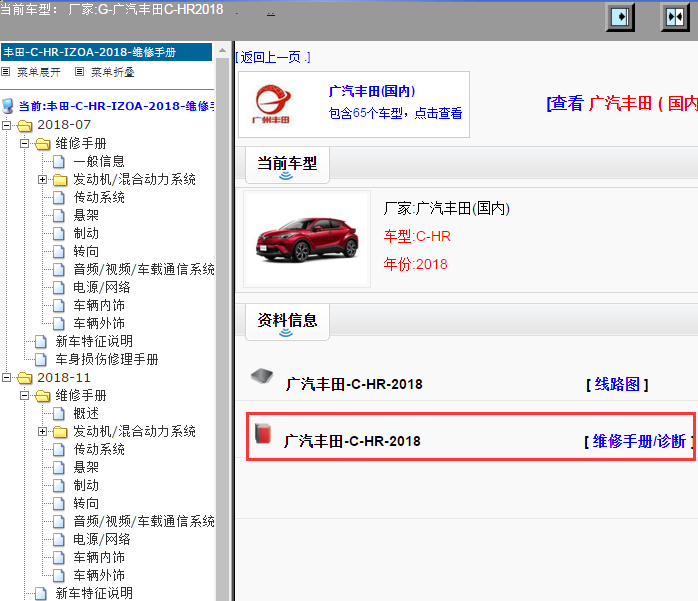Open 悬架 under 2018-07
Image resolution: width=698 pixels, height=601 pixels.
(x=86, y=215)
